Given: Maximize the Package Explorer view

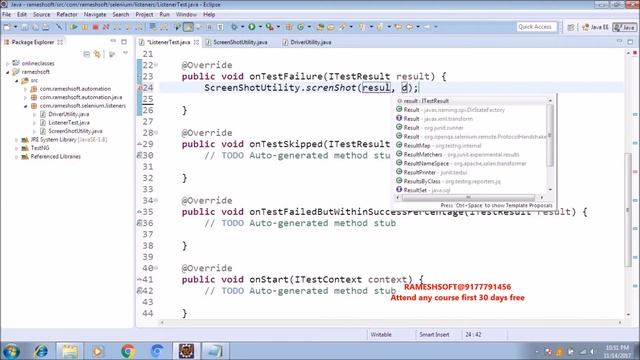Looking at the screenshot, I should (124, 42).
